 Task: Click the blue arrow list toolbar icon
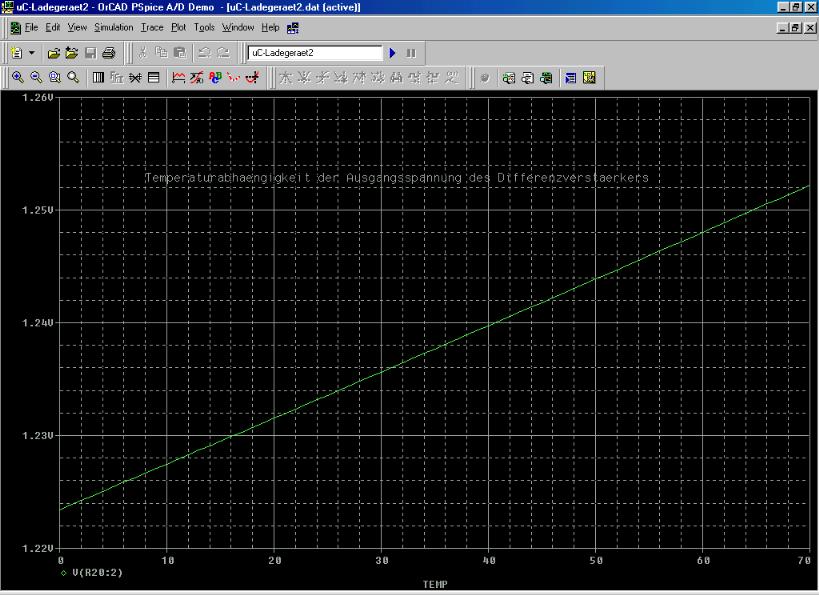[x=570, y=78]
